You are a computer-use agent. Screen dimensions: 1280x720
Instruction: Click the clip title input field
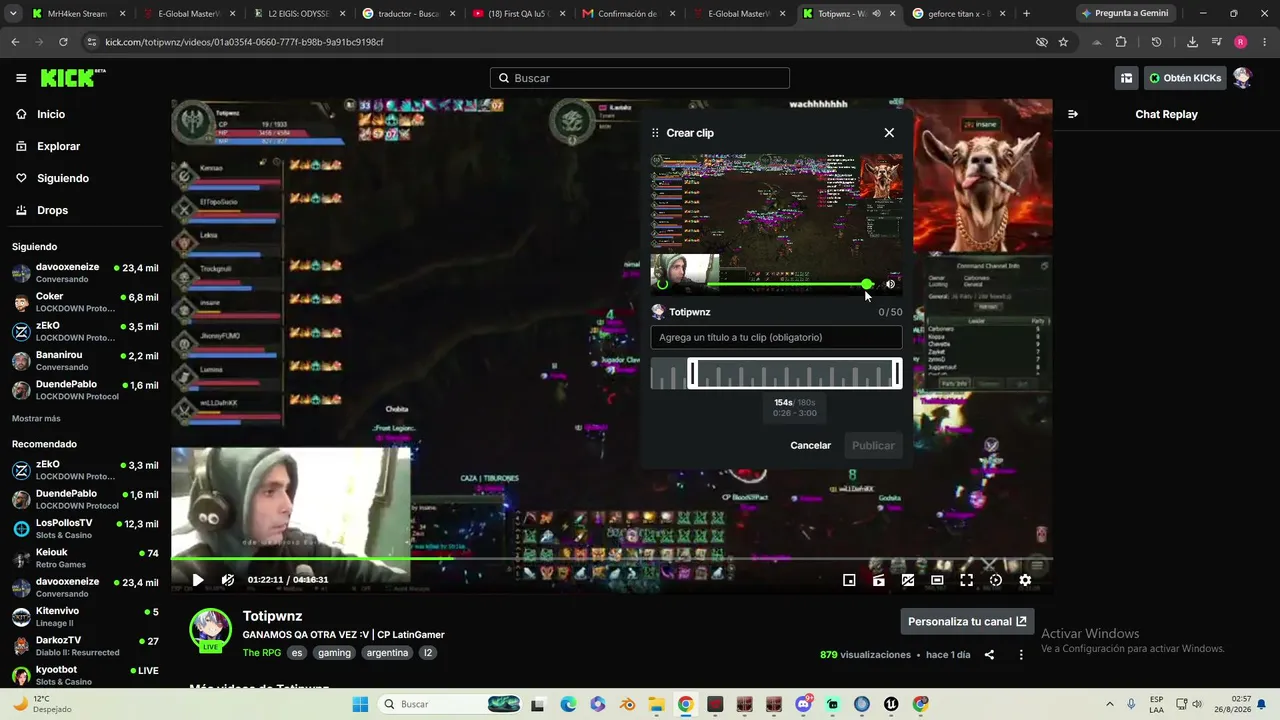point(776,337)
